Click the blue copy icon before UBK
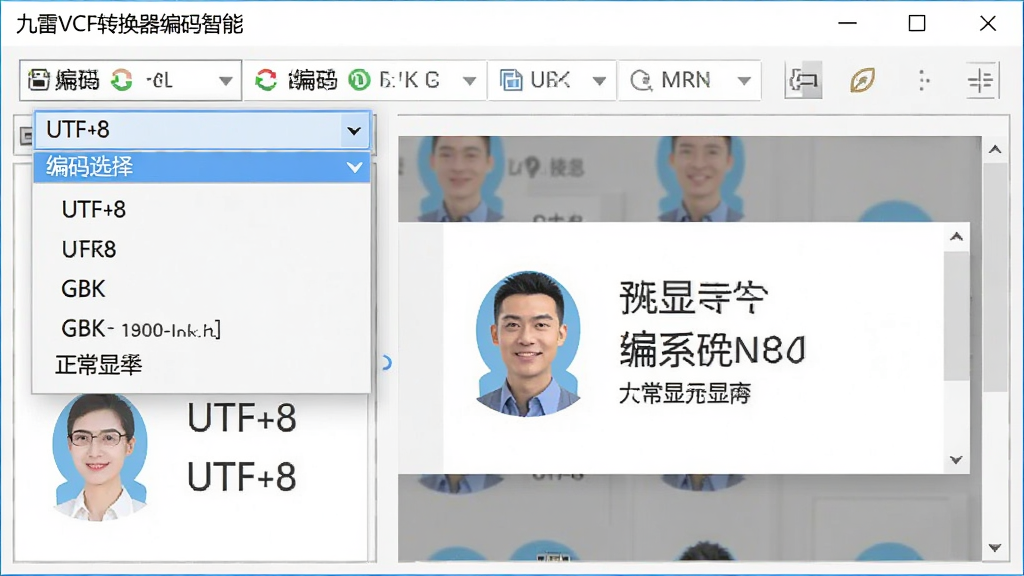Image resolution: width=1024 pixels, height=576 pixels. (x=511, y=80)
